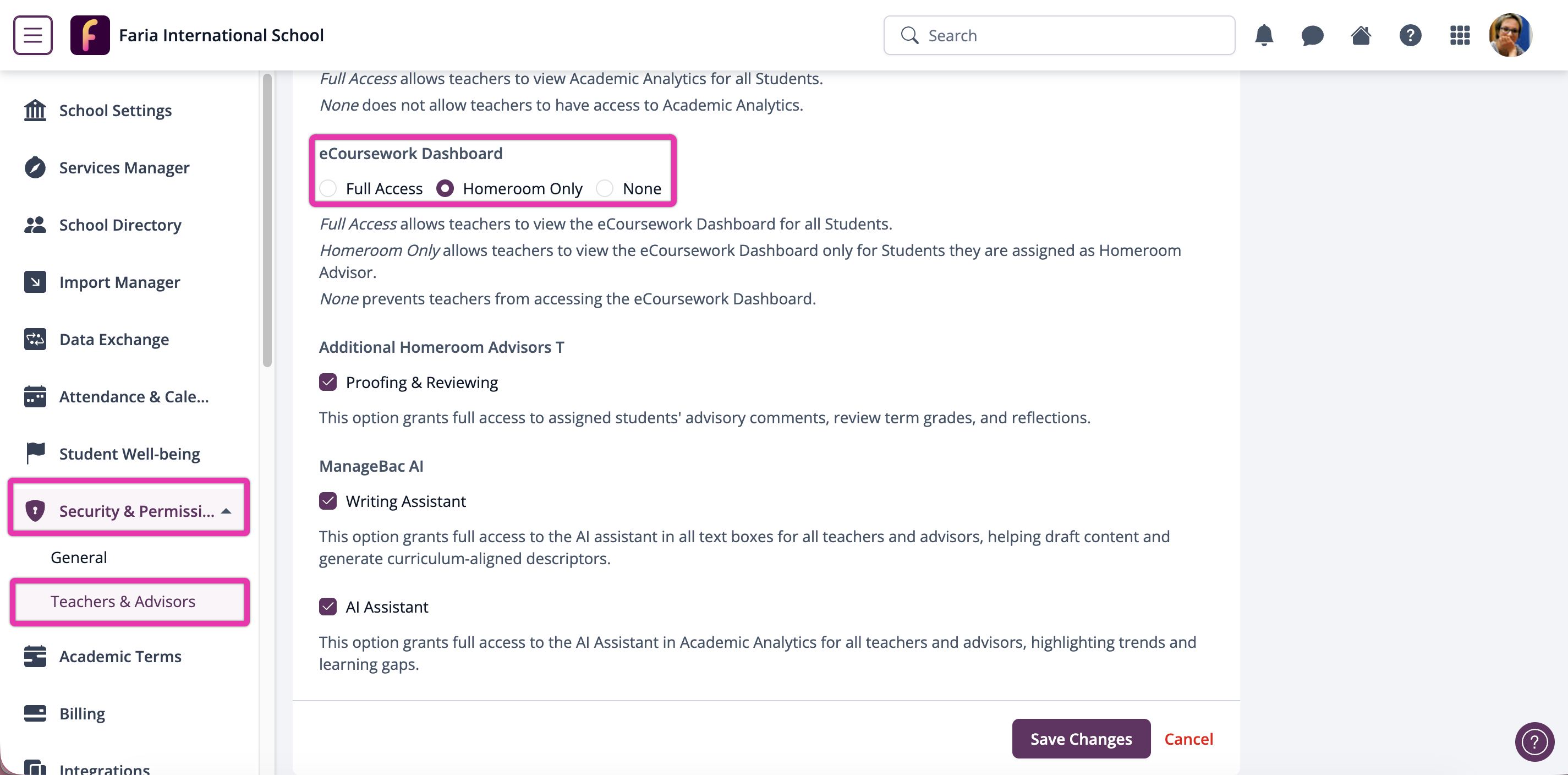Click into the Search field
Screen dimensions: 1568x775
click(x=1059, y=35)
